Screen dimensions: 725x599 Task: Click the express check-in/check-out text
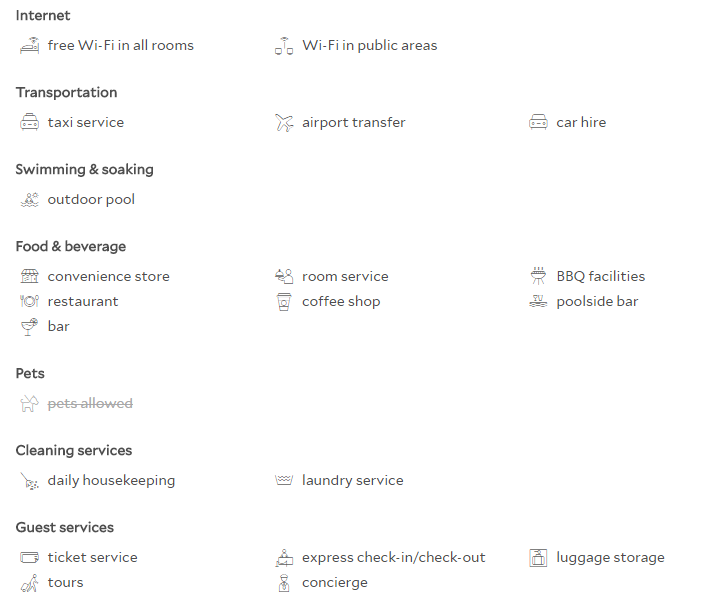click(x=393, y=557)
